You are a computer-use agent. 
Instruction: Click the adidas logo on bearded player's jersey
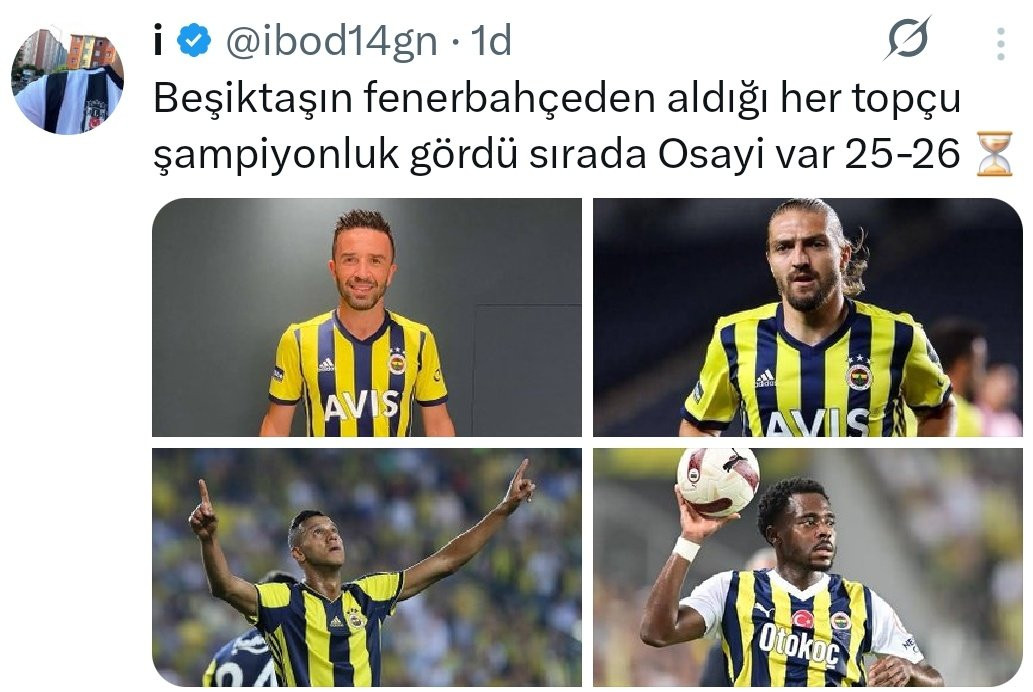(765, 378)
